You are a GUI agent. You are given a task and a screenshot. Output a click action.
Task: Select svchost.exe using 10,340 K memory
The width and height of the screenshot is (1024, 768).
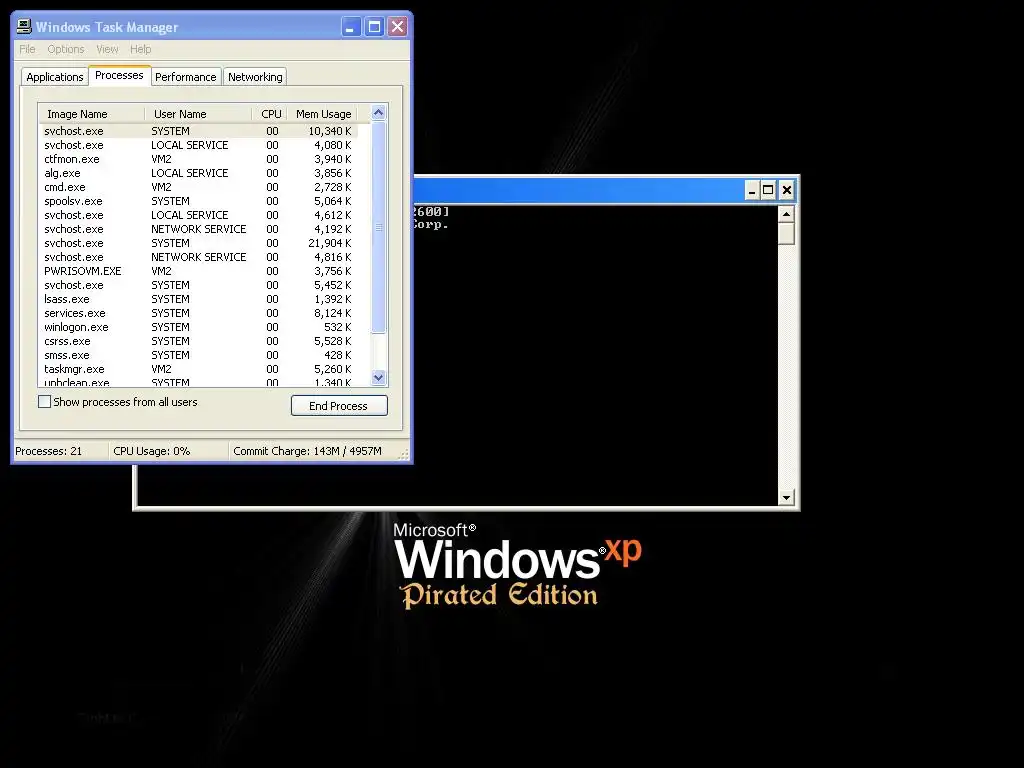(198, 131)
